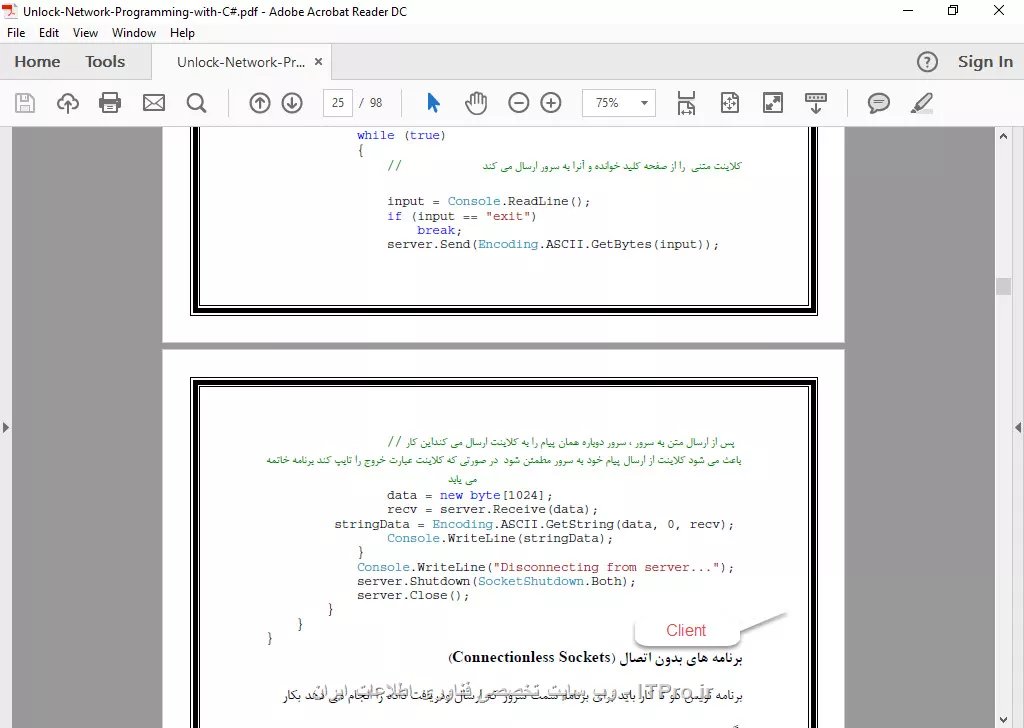Open the Help menu
This screenshot has width=1024, height=728.
tap(182, 33)
